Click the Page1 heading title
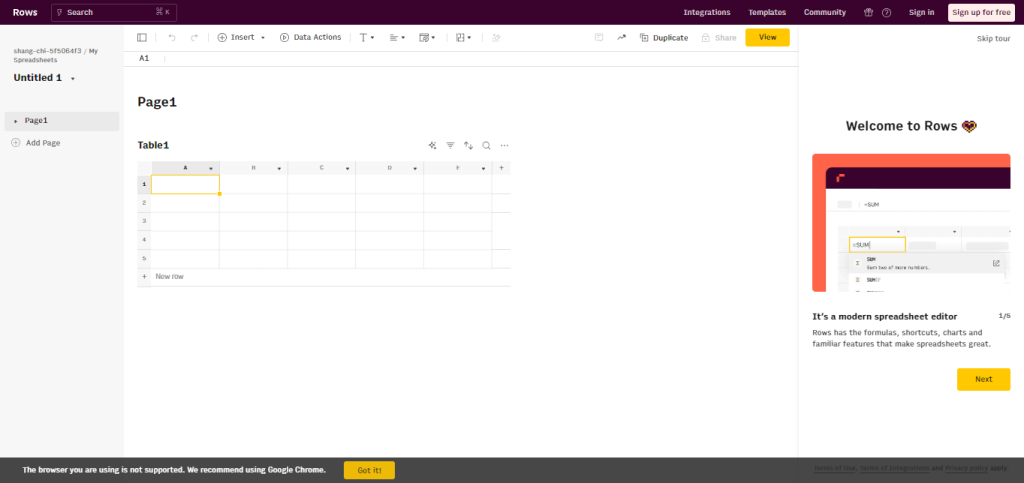The width and height of the screenshot is (1024, 483). [x=157, y=102]
